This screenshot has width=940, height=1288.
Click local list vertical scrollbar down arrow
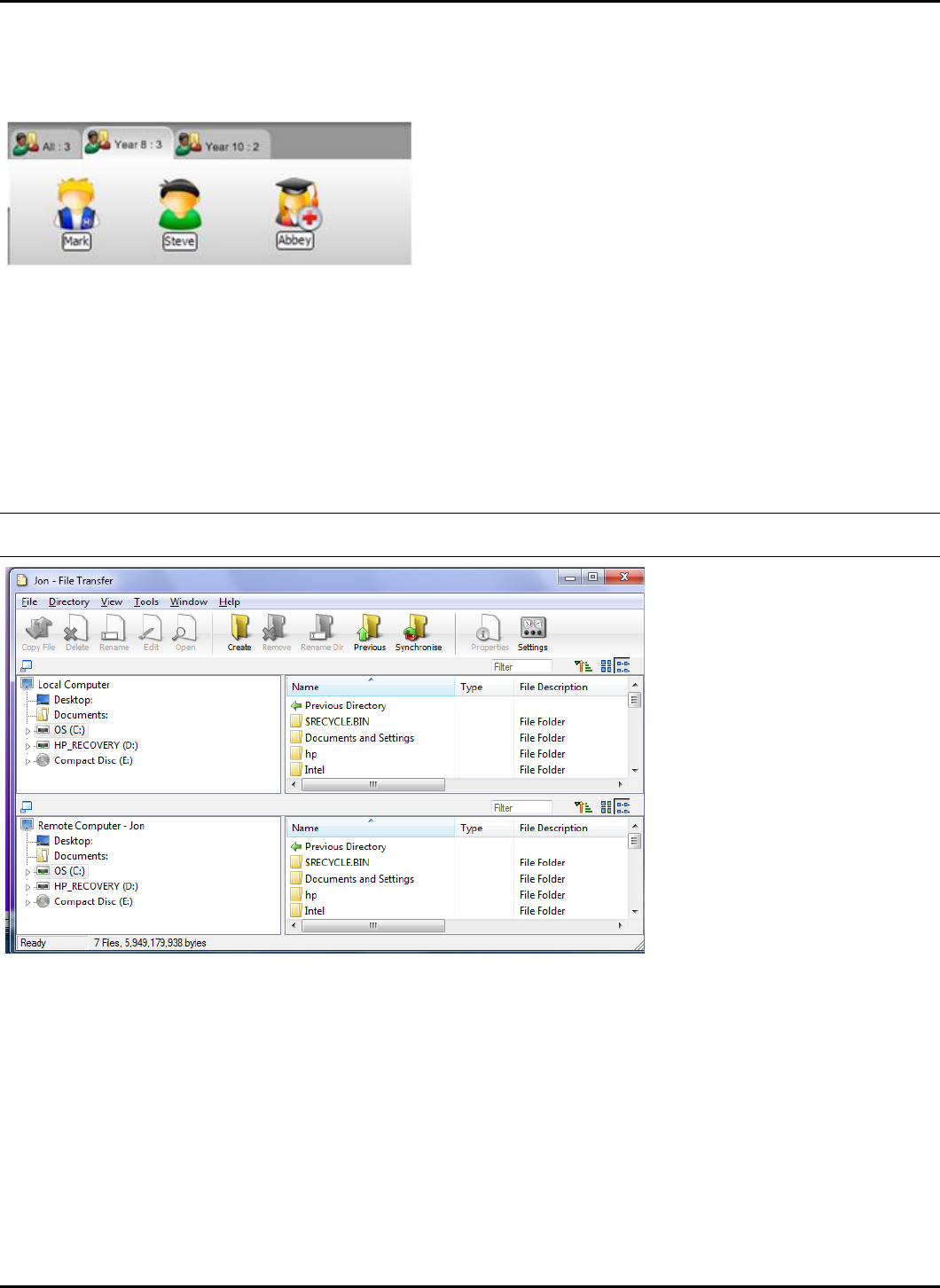coord(634,770)
